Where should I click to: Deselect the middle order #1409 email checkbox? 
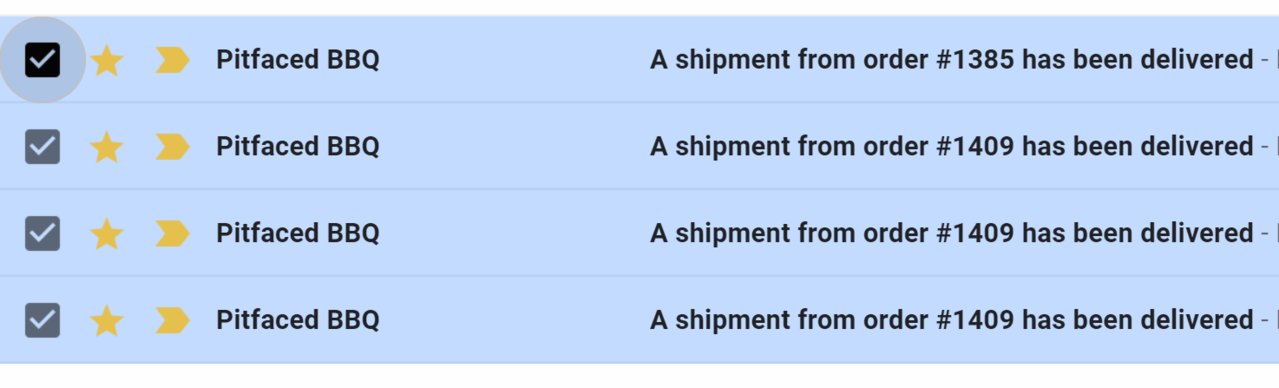pos(42,233)
